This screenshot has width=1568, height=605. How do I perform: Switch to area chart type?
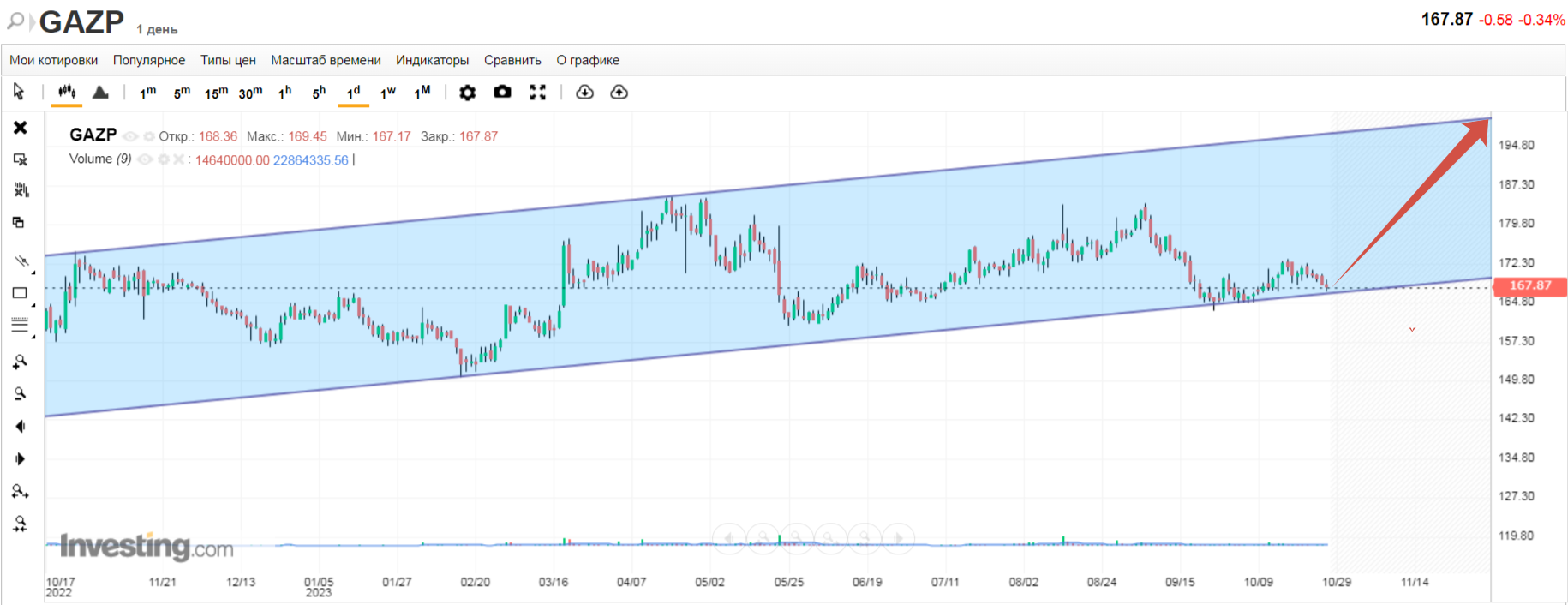coord(100,92)
